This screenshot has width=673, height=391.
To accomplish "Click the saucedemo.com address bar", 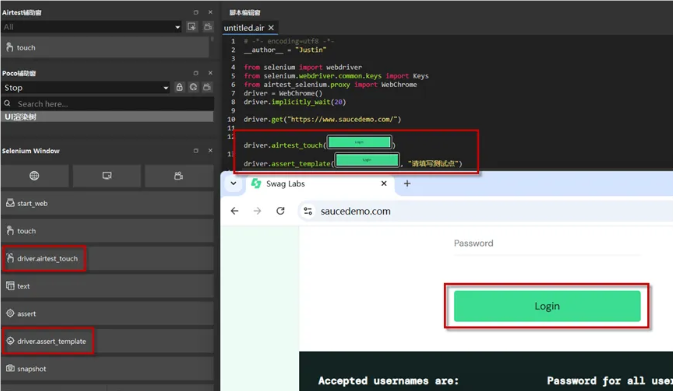I will 485,211.
